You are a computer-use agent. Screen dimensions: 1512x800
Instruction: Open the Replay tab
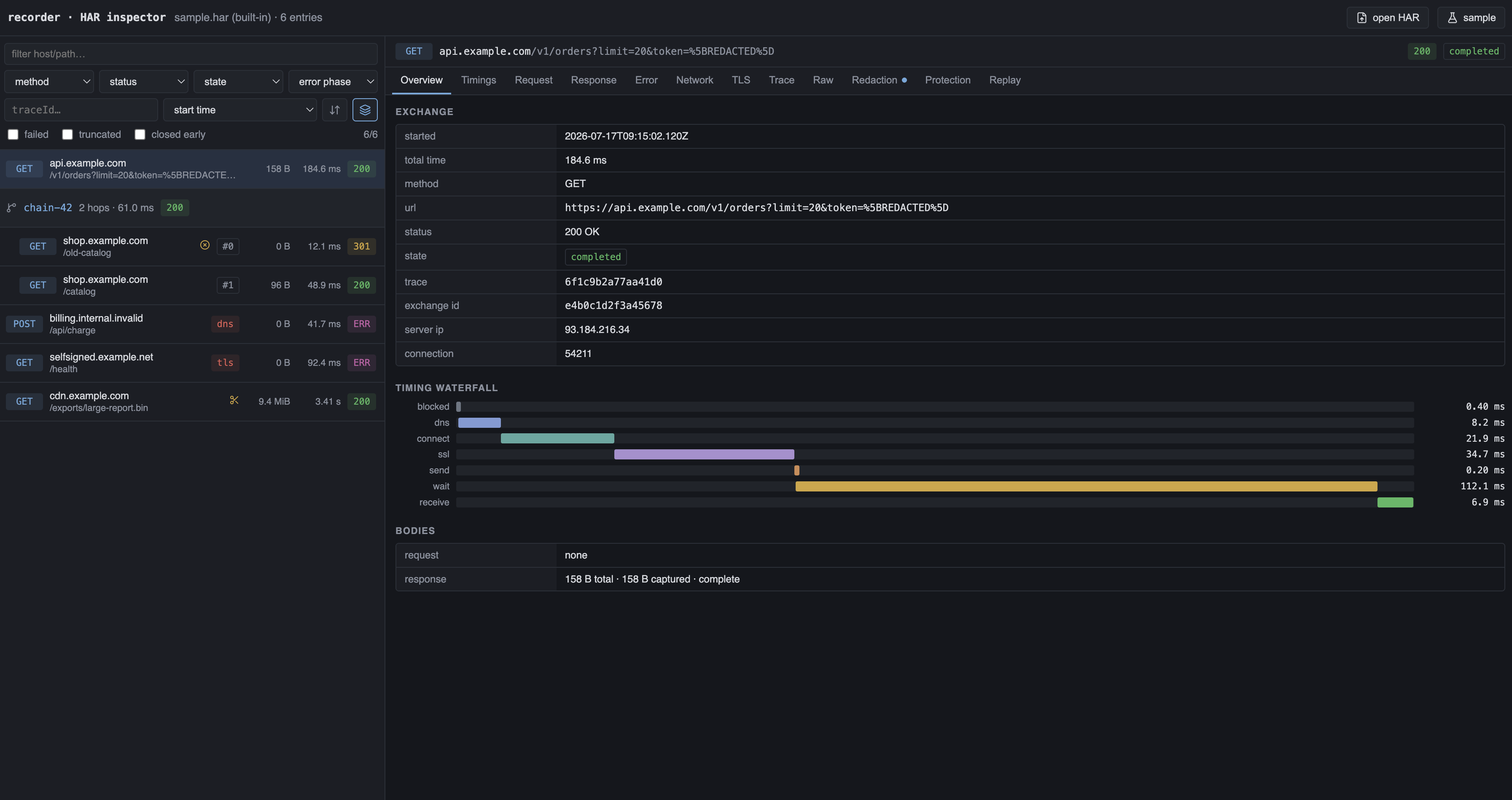coord(1004,81)
